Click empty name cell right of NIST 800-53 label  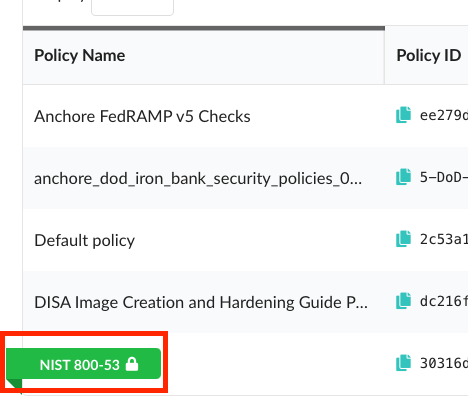[273, 364]
